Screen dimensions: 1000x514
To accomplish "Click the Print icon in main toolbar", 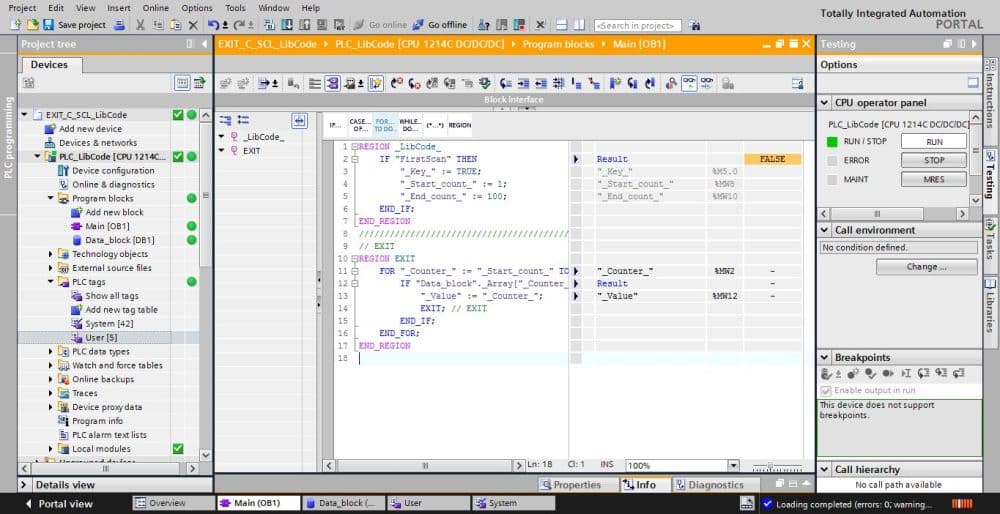I will (x=119, y=25).
